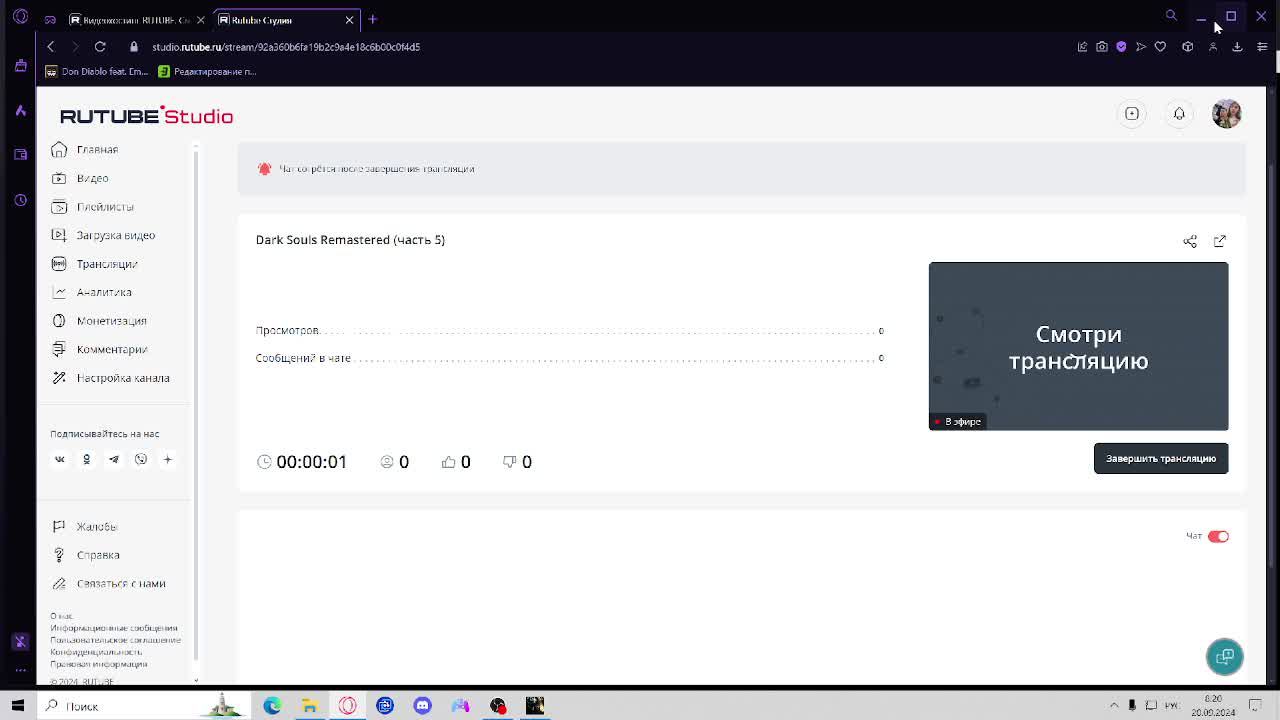The width and height of the screenshot is (1280, 720).
Task: Open Discord from taskbar
Action: coord(422,706)
